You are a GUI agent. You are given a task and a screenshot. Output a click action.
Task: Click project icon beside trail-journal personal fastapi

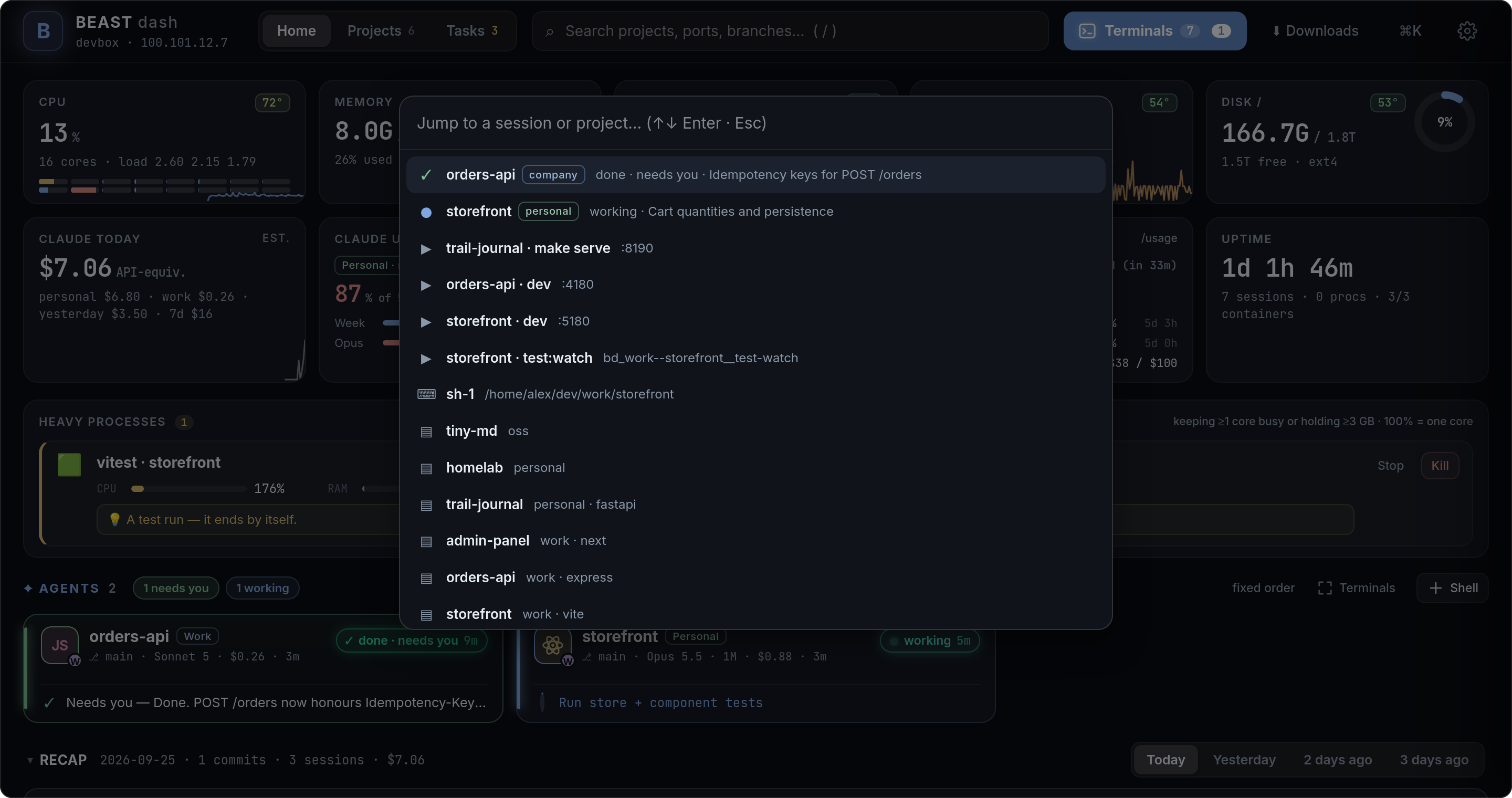(426, 505)
